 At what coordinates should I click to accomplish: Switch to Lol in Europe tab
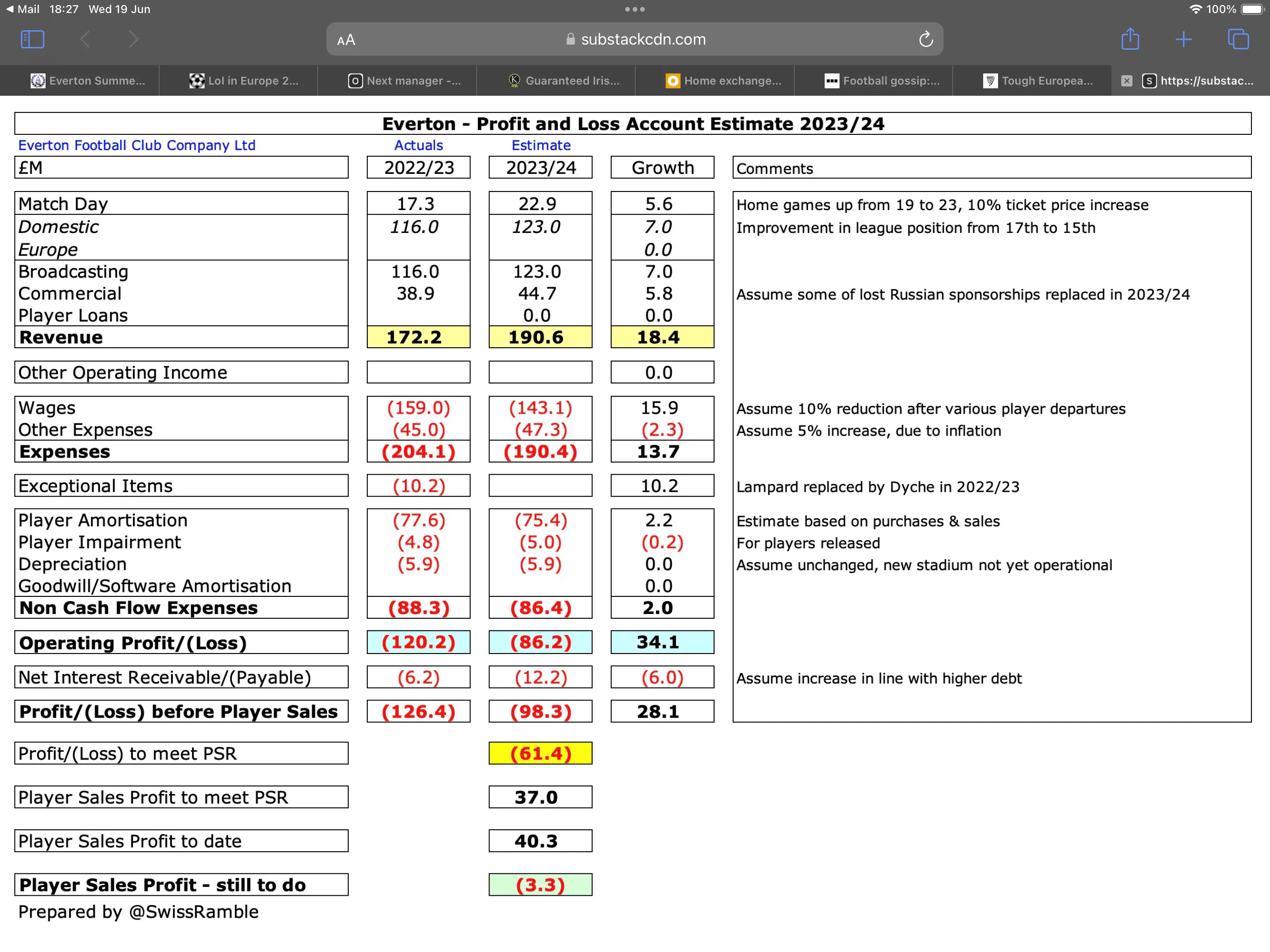244,81
